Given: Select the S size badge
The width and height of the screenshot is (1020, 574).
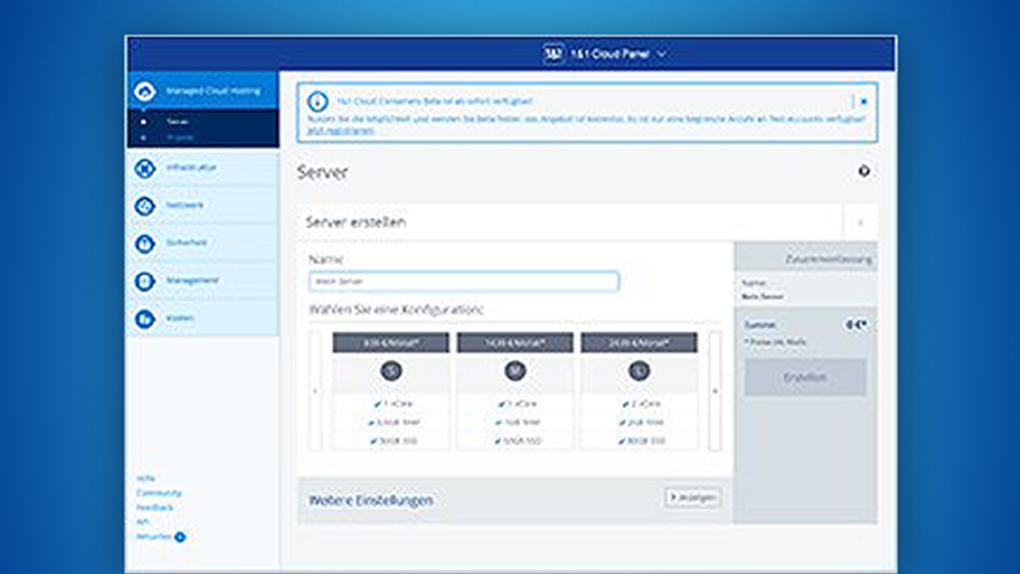Looking at the screenshot, I should coord(391,371).
